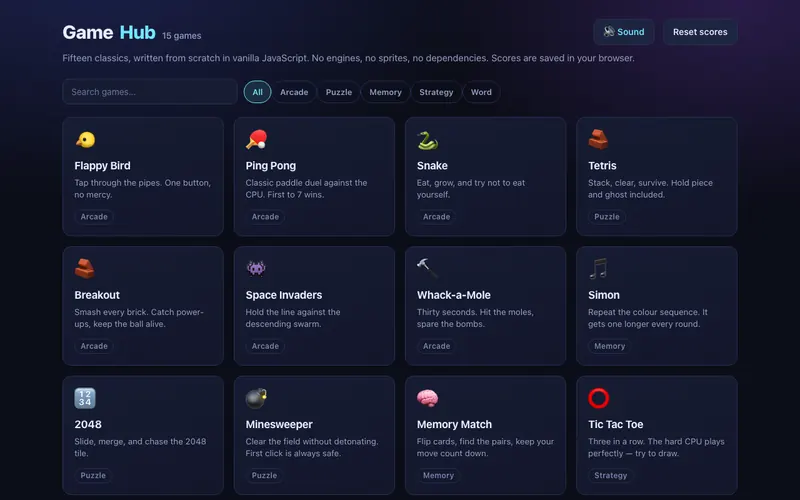
Task: Click "Flip cards, find the pairs" text
Action: [x=485, y=447]
